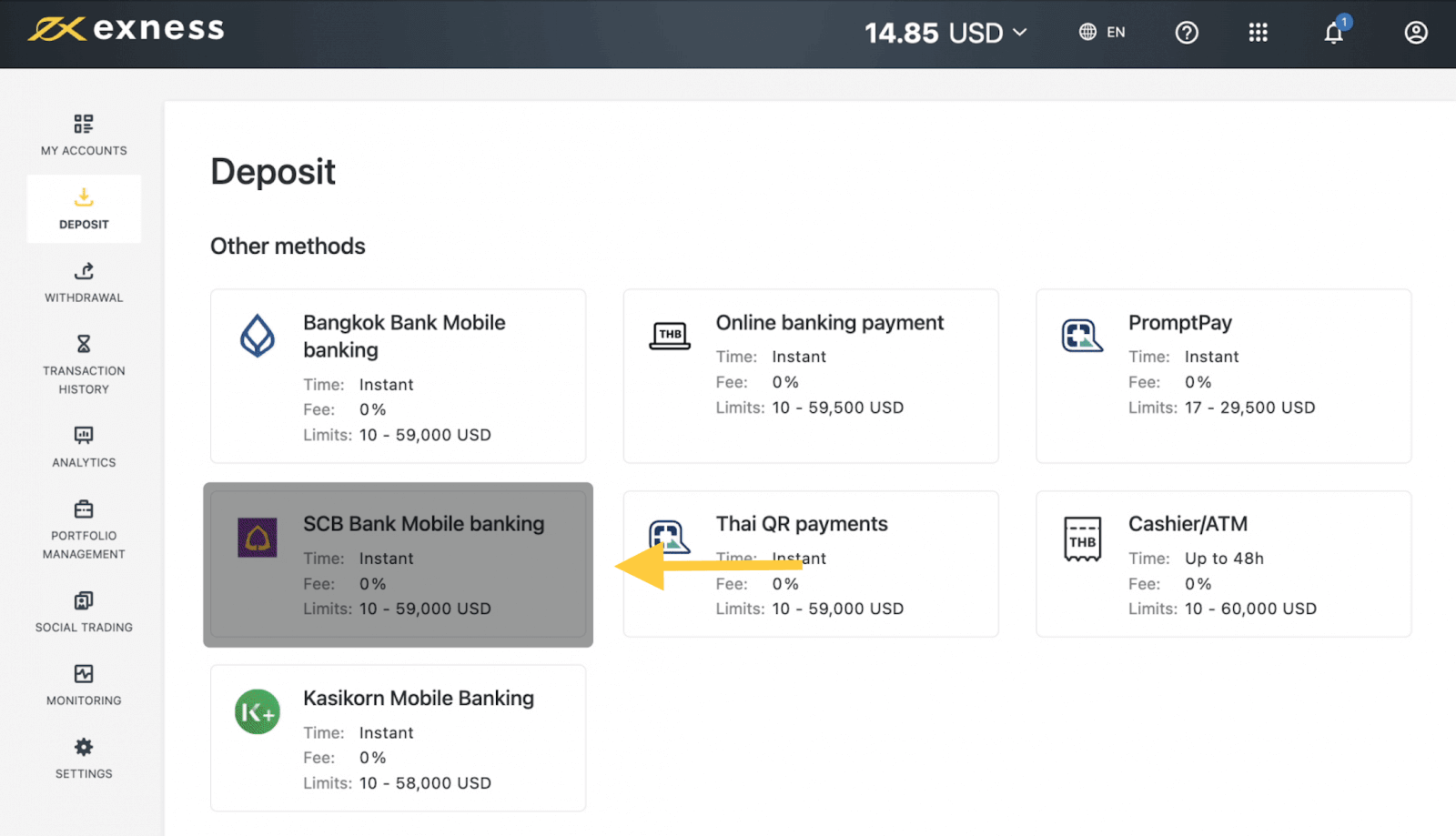Select the Deposit sidebar item

pyautogui.click(x=84, y=209)
